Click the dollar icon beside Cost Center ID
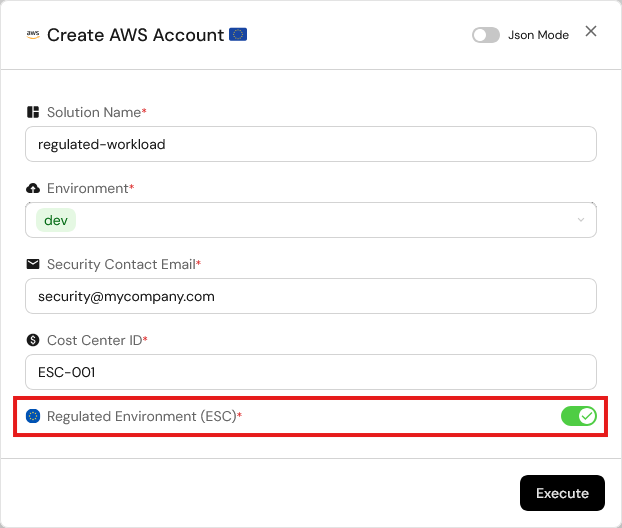622x528 pixels. point(33,340)
